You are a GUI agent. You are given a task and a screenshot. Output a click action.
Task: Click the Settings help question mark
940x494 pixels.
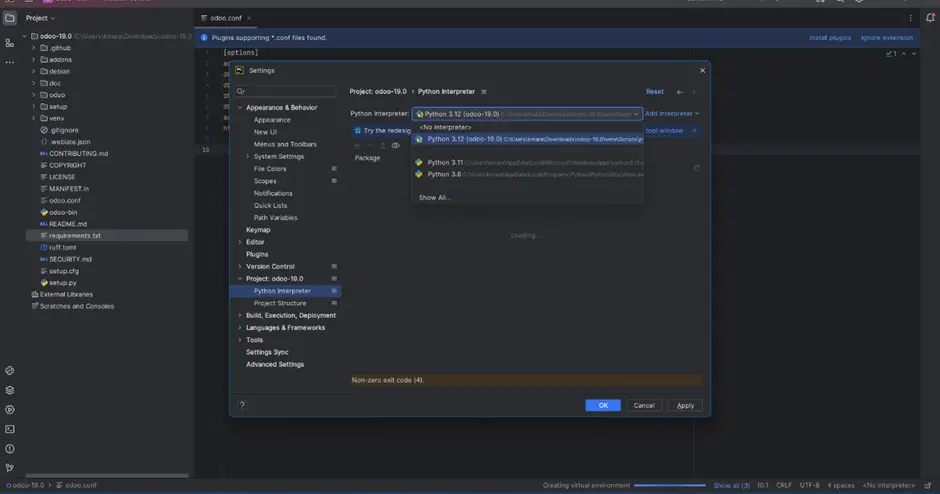coord(242,405)
